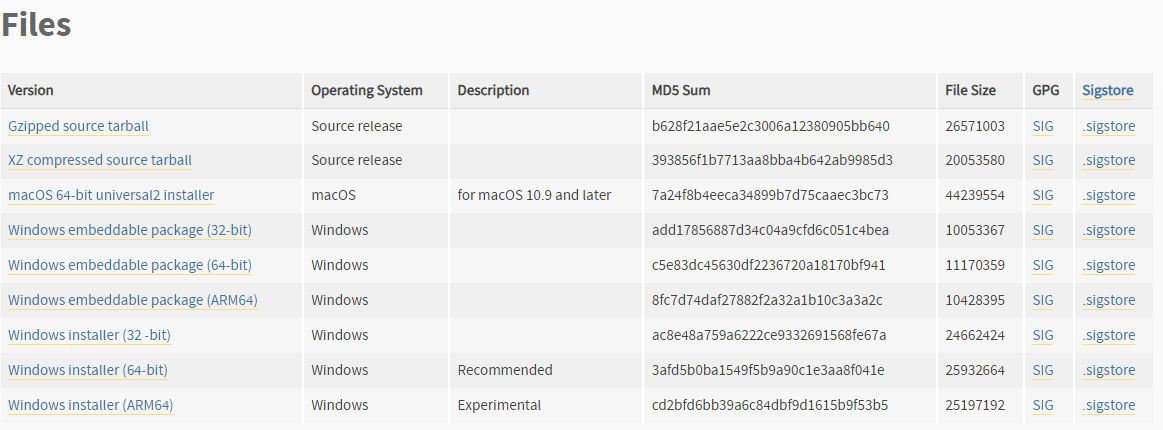Click .sigstore for Windows embeddable (32-bit)

(1108, 230)
